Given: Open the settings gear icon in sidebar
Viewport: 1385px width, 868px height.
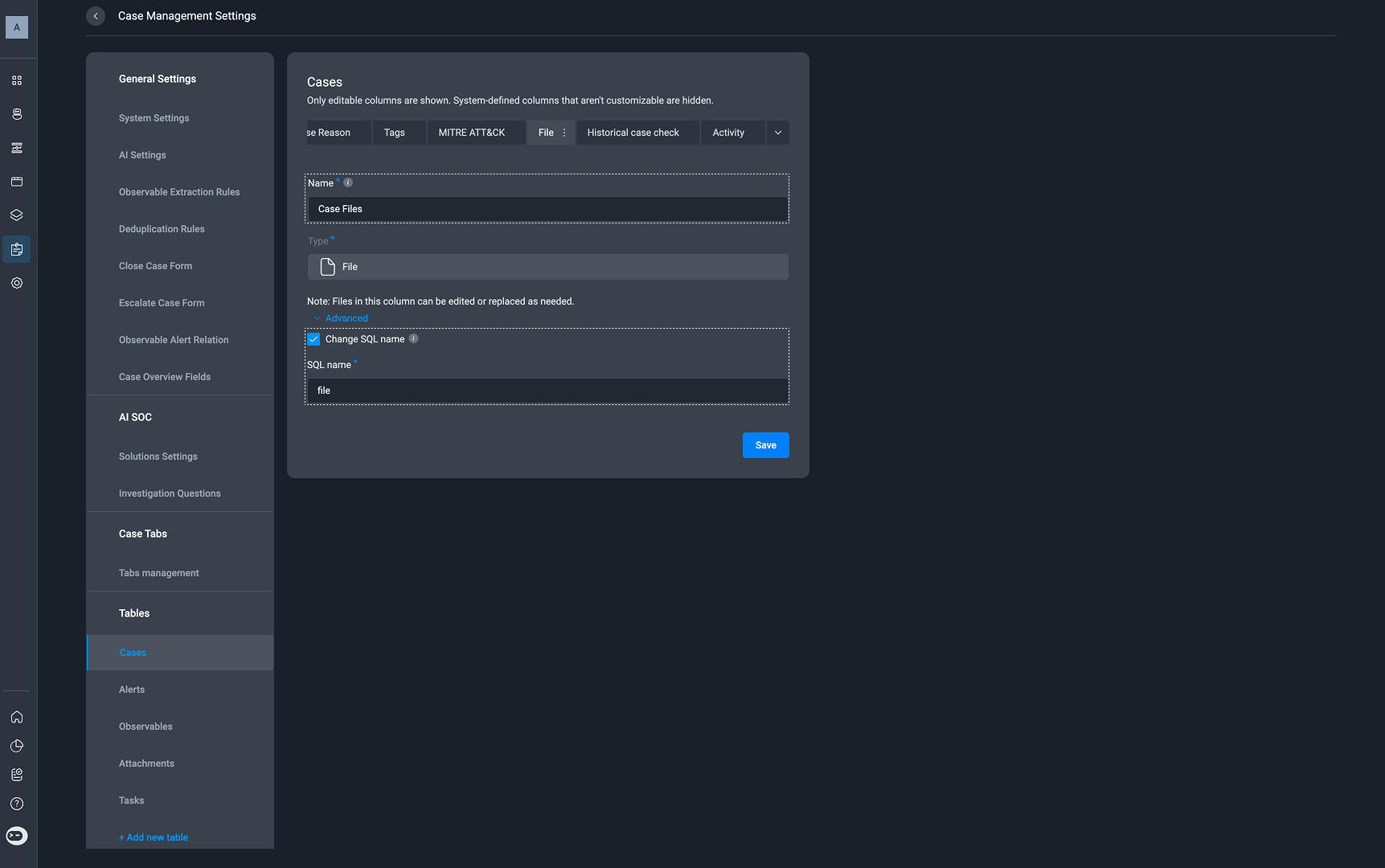Looking at the screenshot, I should point(17,283).
